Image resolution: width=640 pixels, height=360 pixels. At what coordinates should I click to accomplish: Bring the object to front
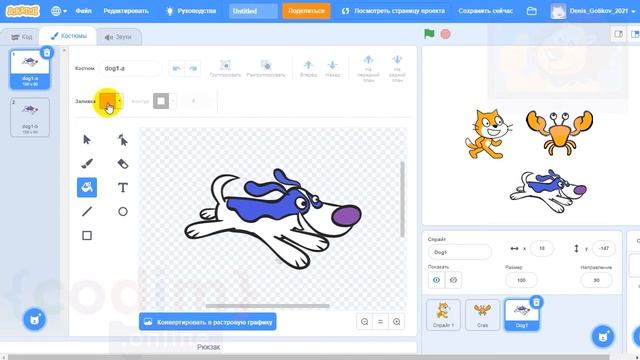(x=368, y=69)
